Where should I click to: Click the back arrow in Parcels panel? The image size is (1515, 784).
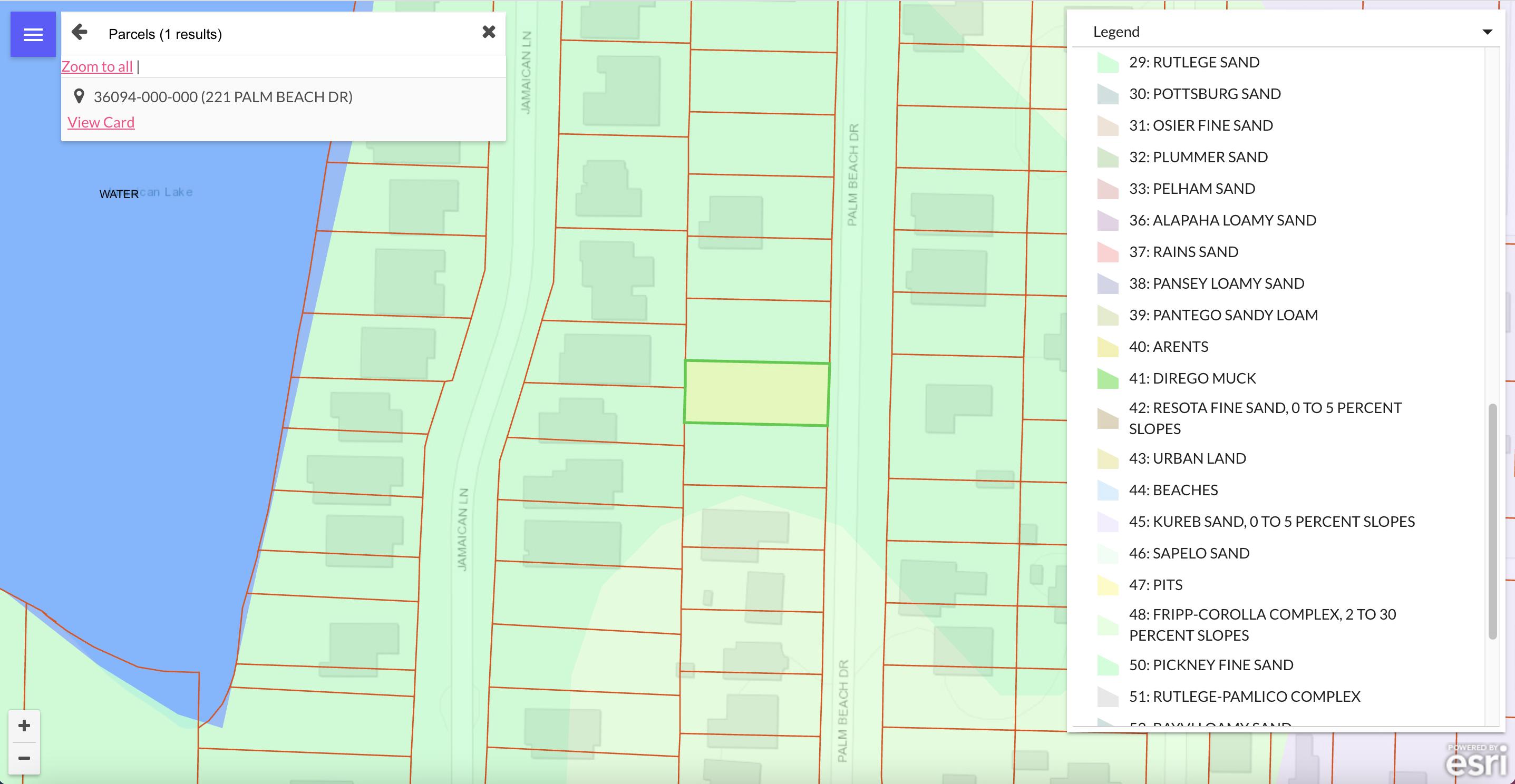coord(80,32)
